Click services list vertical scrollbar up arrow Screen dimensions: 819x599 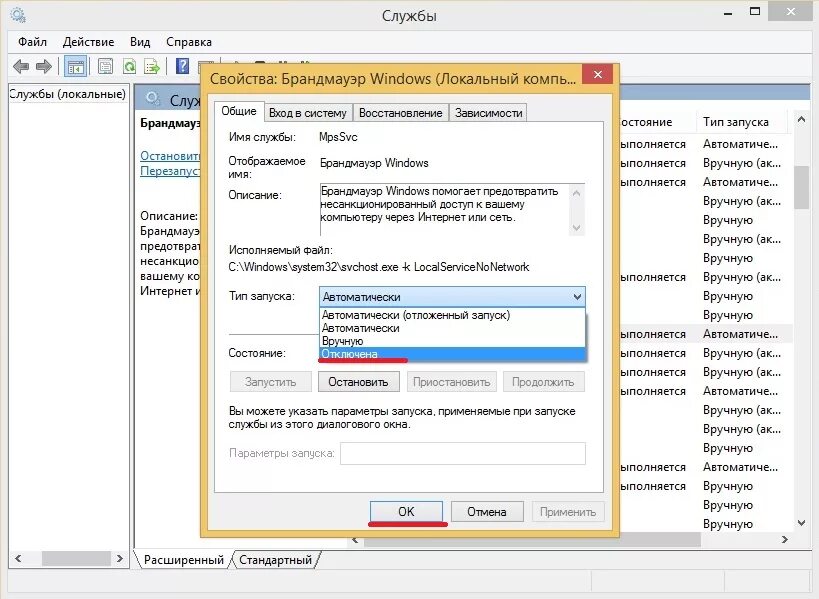(801, 120)
